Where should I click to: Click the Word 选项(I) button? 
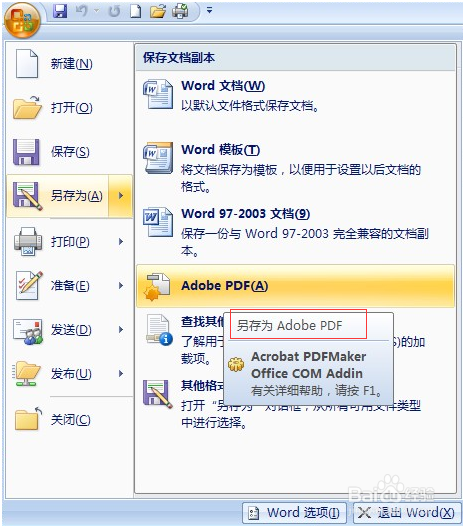coord(294,513)
